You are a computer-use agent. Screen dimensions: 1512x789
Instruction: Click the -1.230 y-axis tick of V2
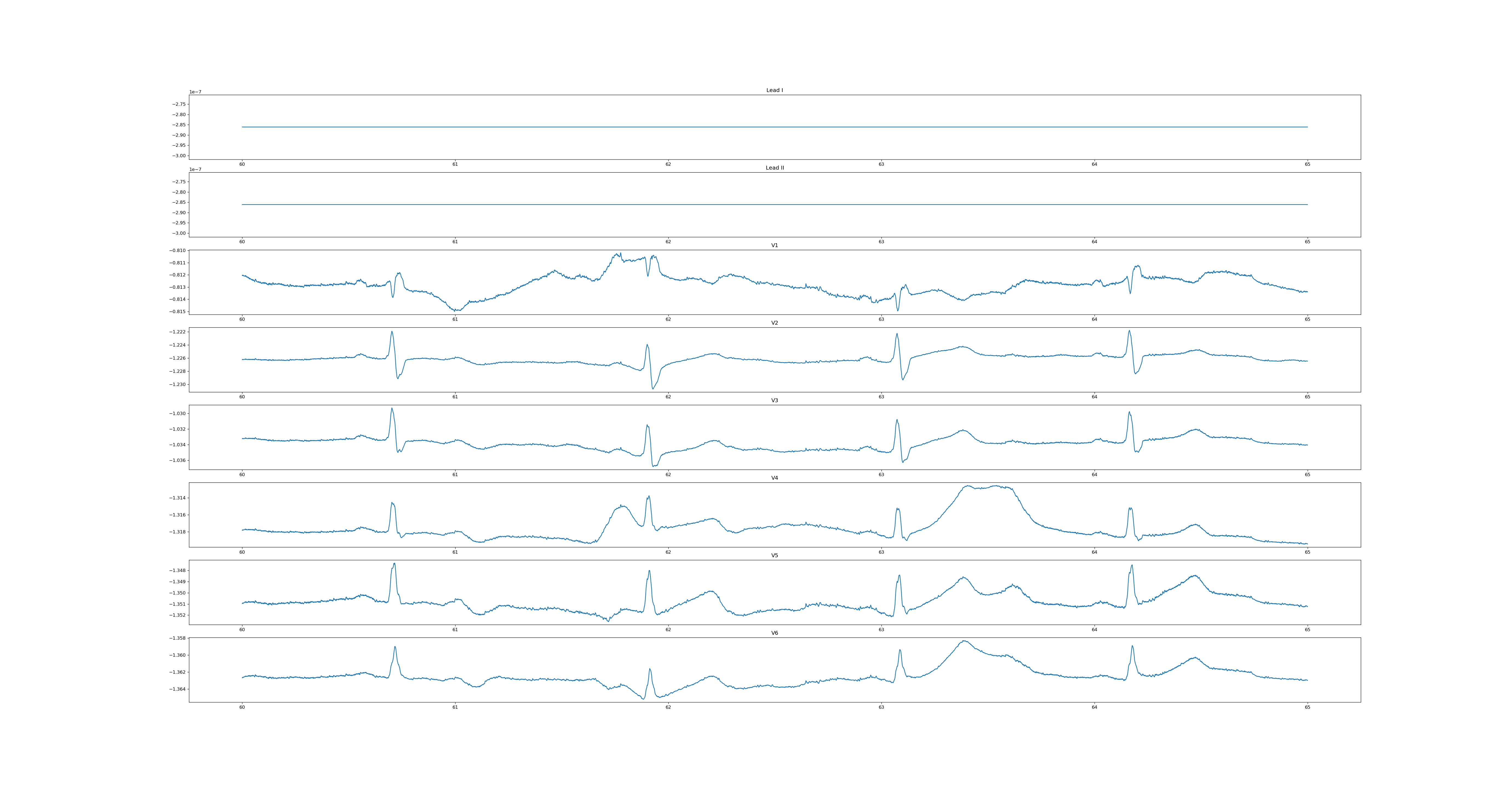178,385
